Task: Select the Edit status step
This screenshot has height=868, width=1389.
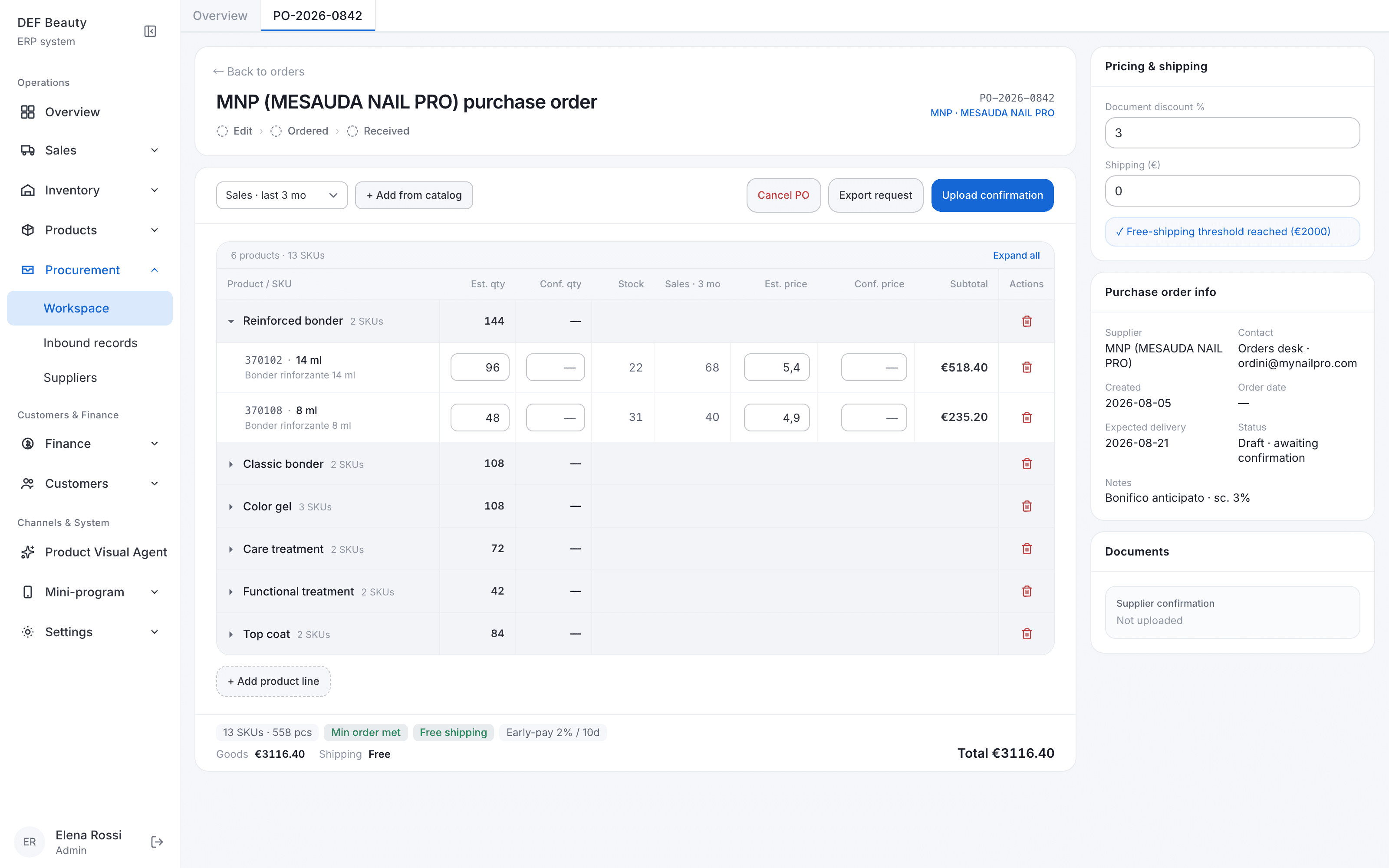Action: click(x=234, y=131)
